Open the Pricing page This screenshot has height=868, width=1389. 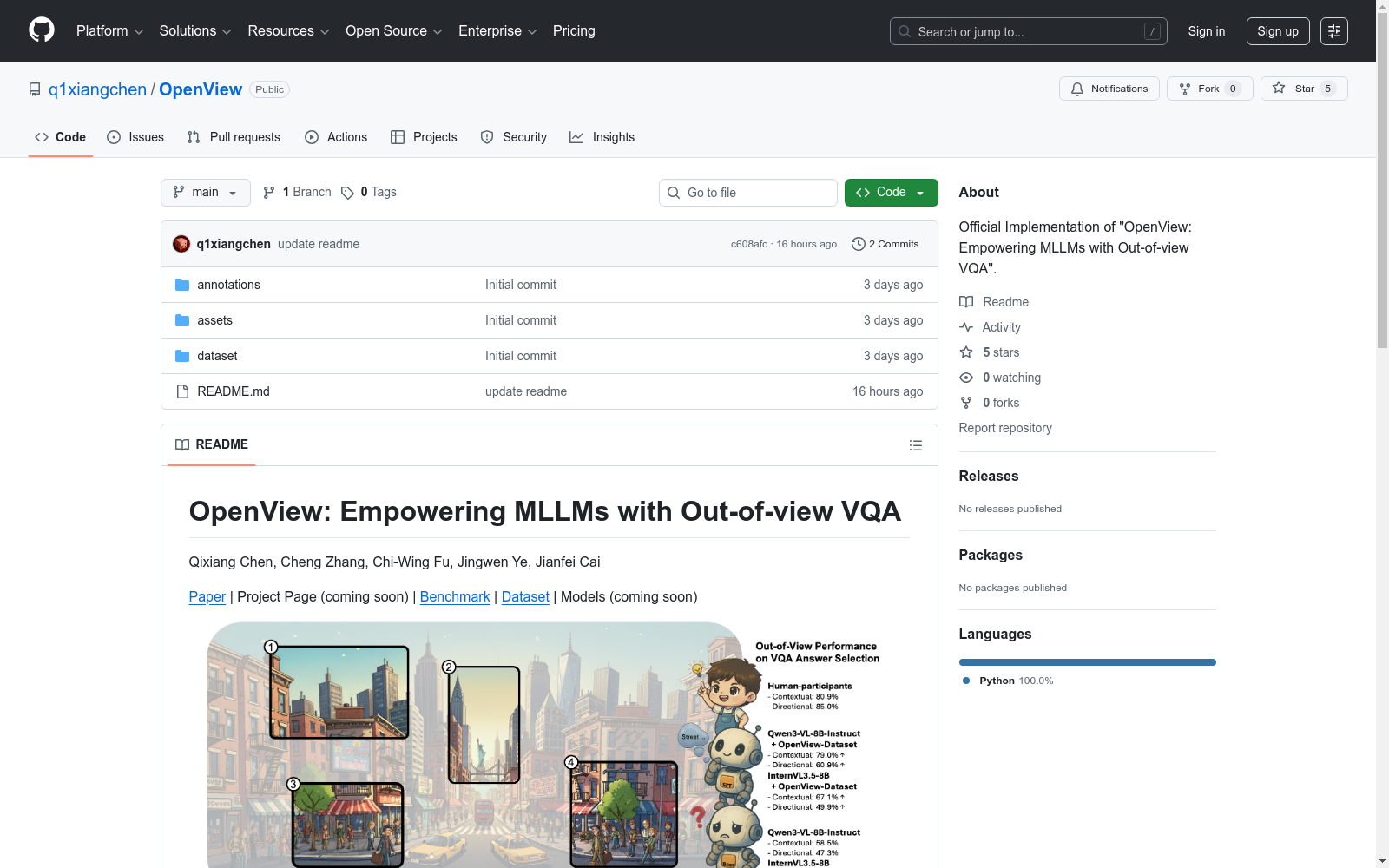574,30
